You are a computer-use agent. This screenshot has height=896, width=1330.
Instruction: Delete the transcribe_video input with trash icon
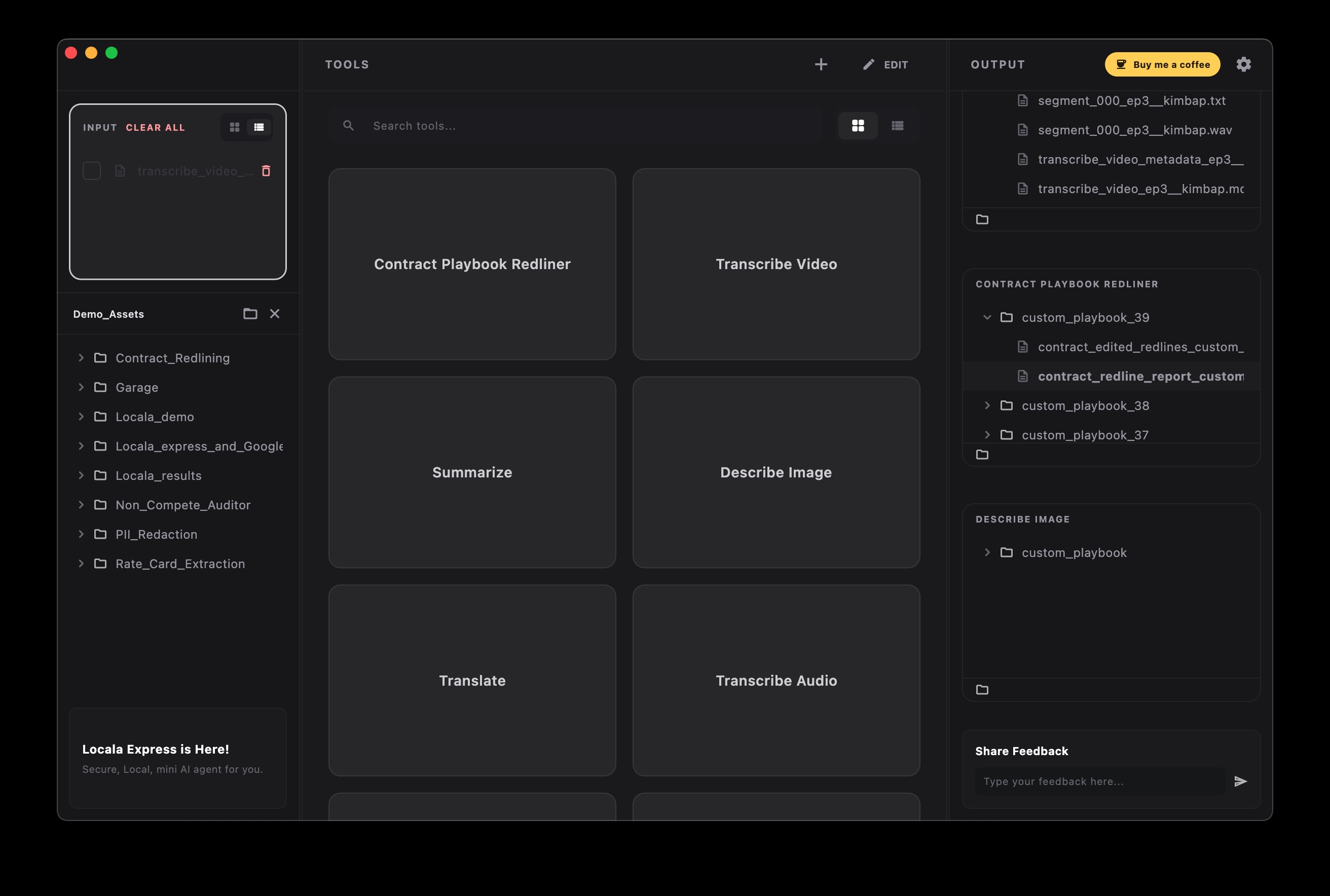tap(266, 171)
